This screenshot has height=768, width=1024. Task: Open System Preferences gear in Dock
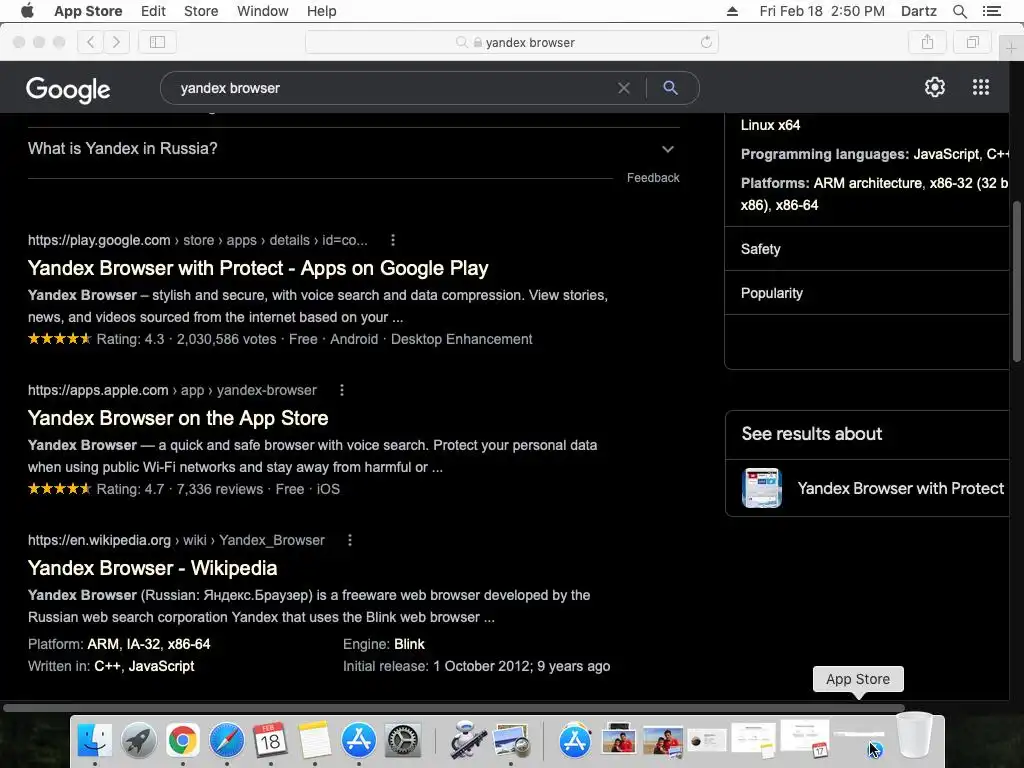[x=402, y=740]
